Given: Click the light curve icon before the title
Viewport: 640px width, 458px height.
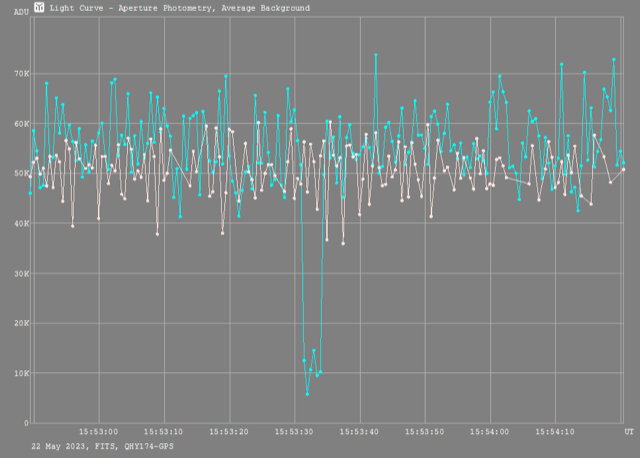Looking at the screenshot, I should click(39, 7).
